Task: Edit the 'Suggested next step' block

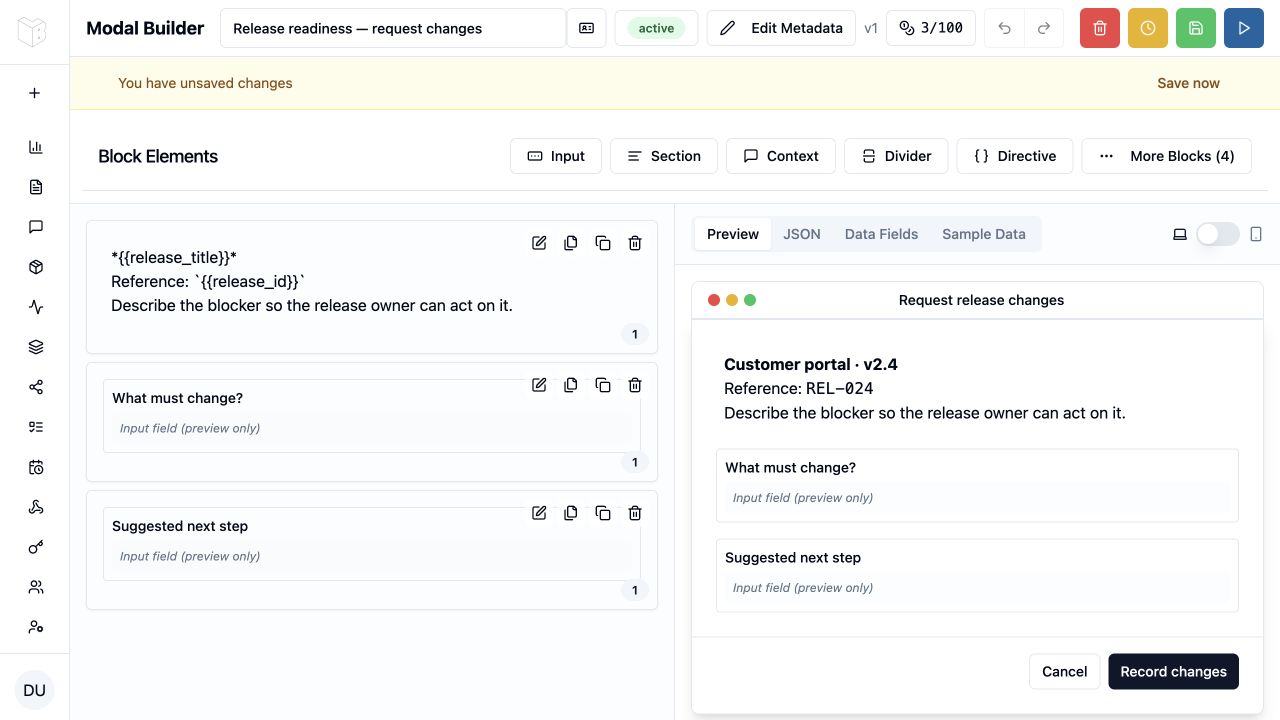Action: (x=539, y=513)
